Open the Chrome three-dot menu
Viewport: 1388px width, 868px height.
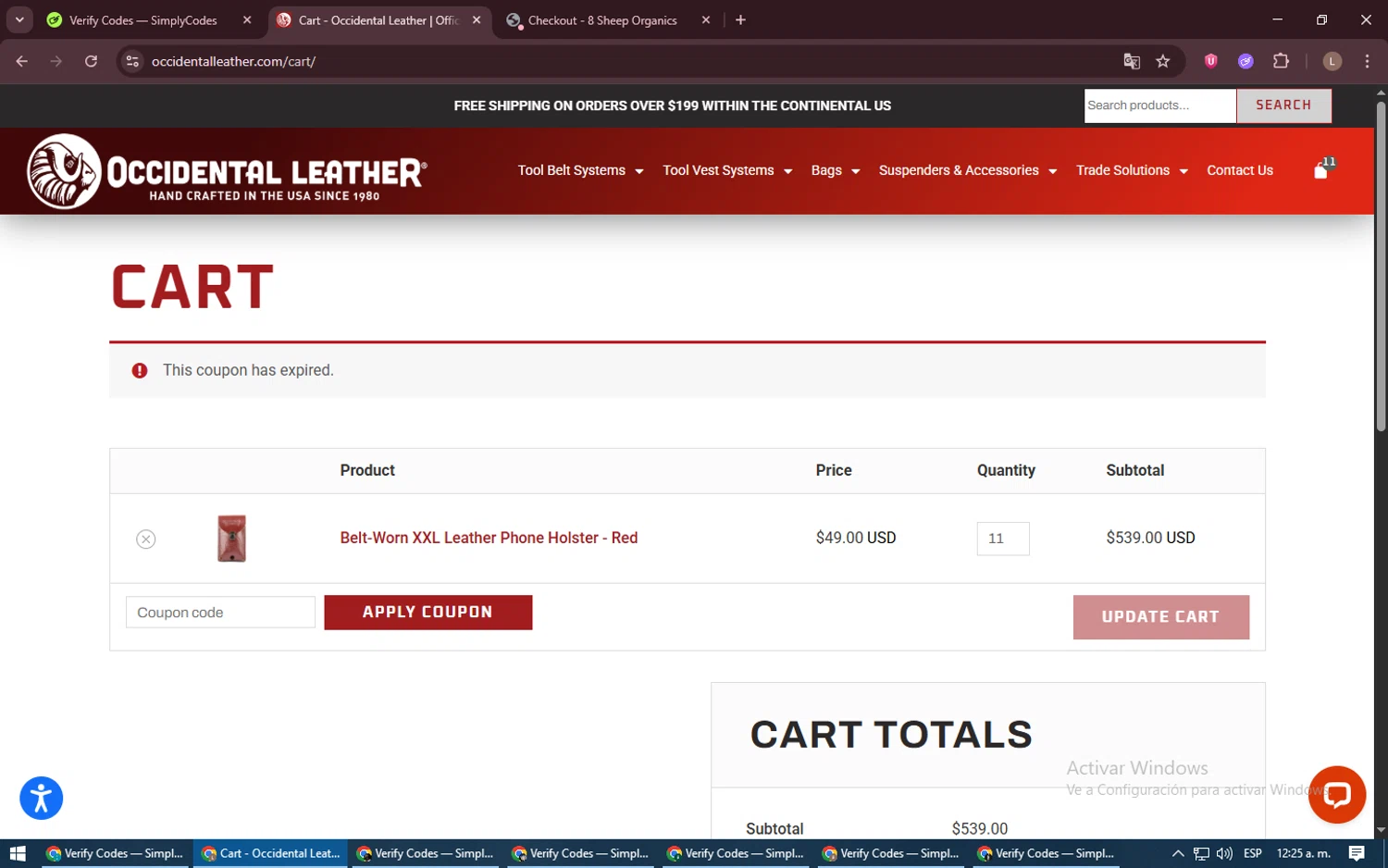click(x=1368, y=61)
